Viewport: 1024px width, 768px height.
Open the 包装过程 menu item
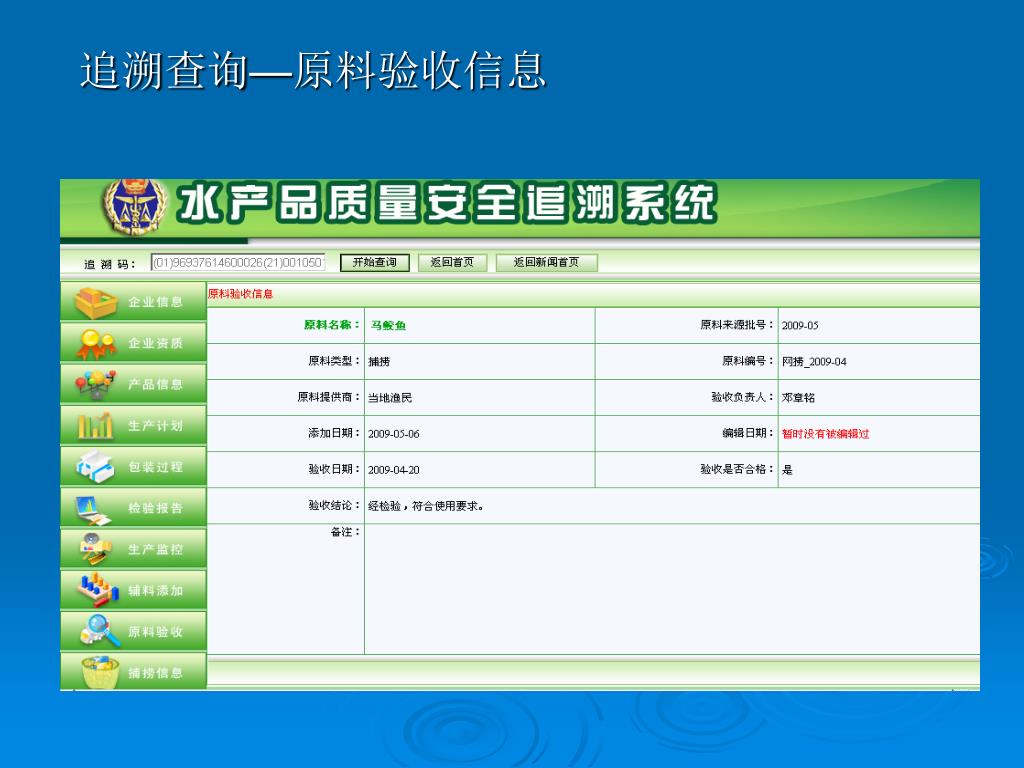[x=133, y=466]
